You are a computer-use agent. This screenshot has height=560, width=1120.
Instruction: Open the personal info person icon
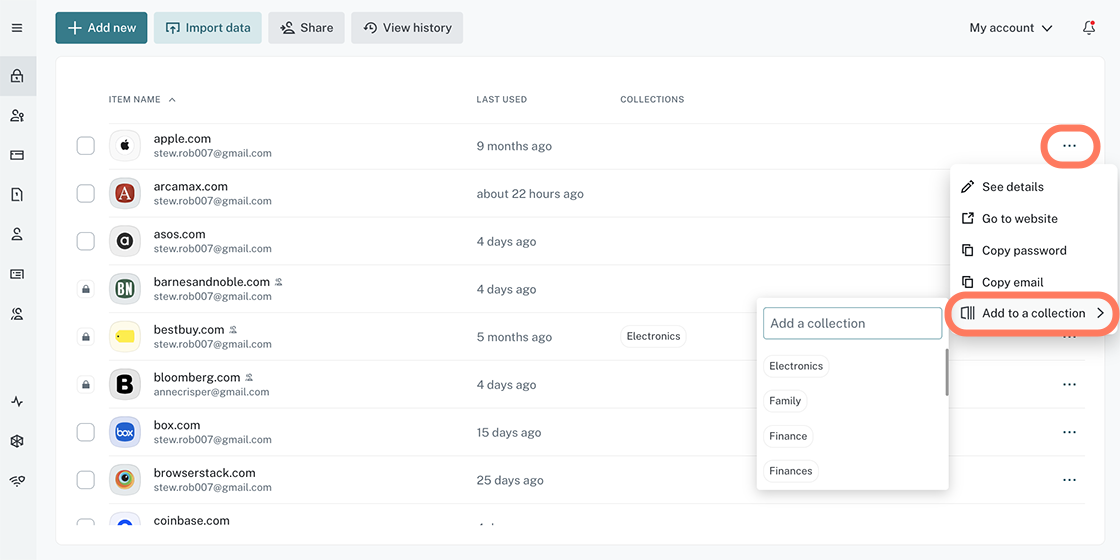pos(17,234)
